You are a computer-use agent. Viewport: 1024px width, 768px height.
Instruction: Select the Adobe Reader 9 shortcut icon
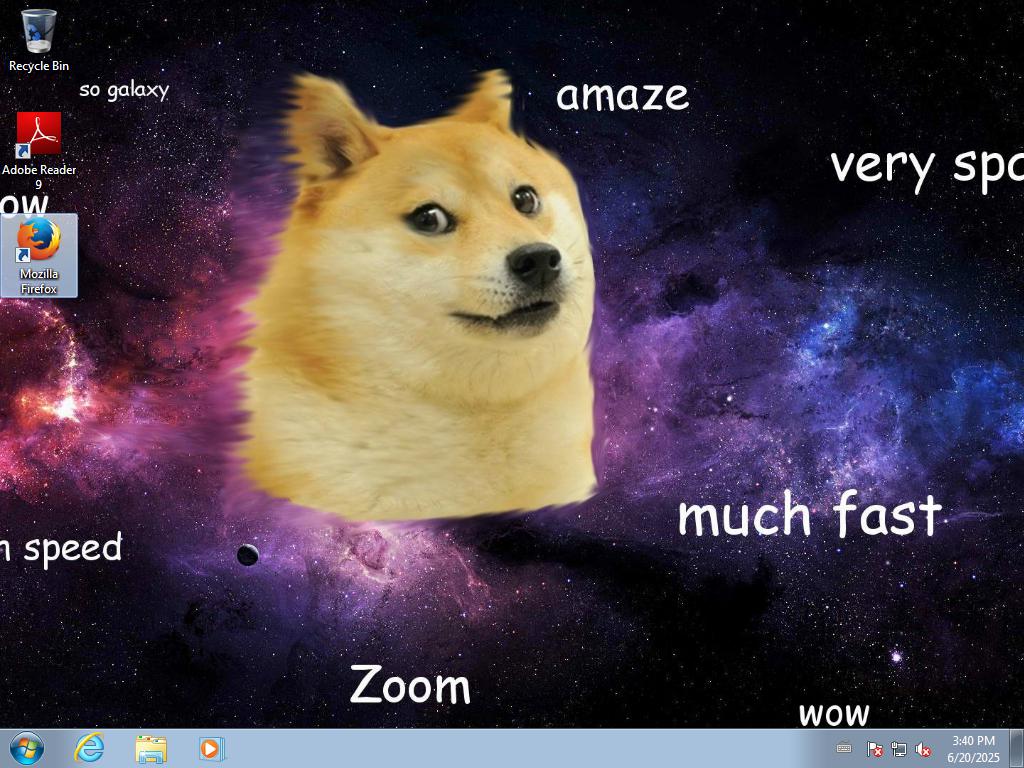[39, 135]
